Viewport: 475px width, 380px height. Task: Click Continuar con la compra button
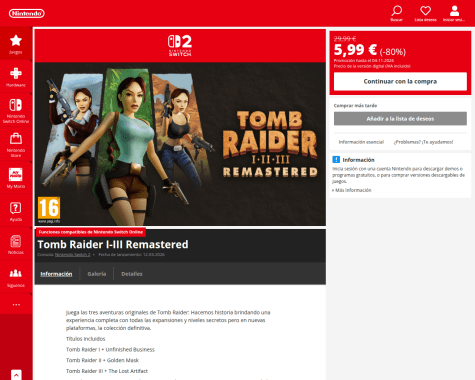click(x=400, y=81)
